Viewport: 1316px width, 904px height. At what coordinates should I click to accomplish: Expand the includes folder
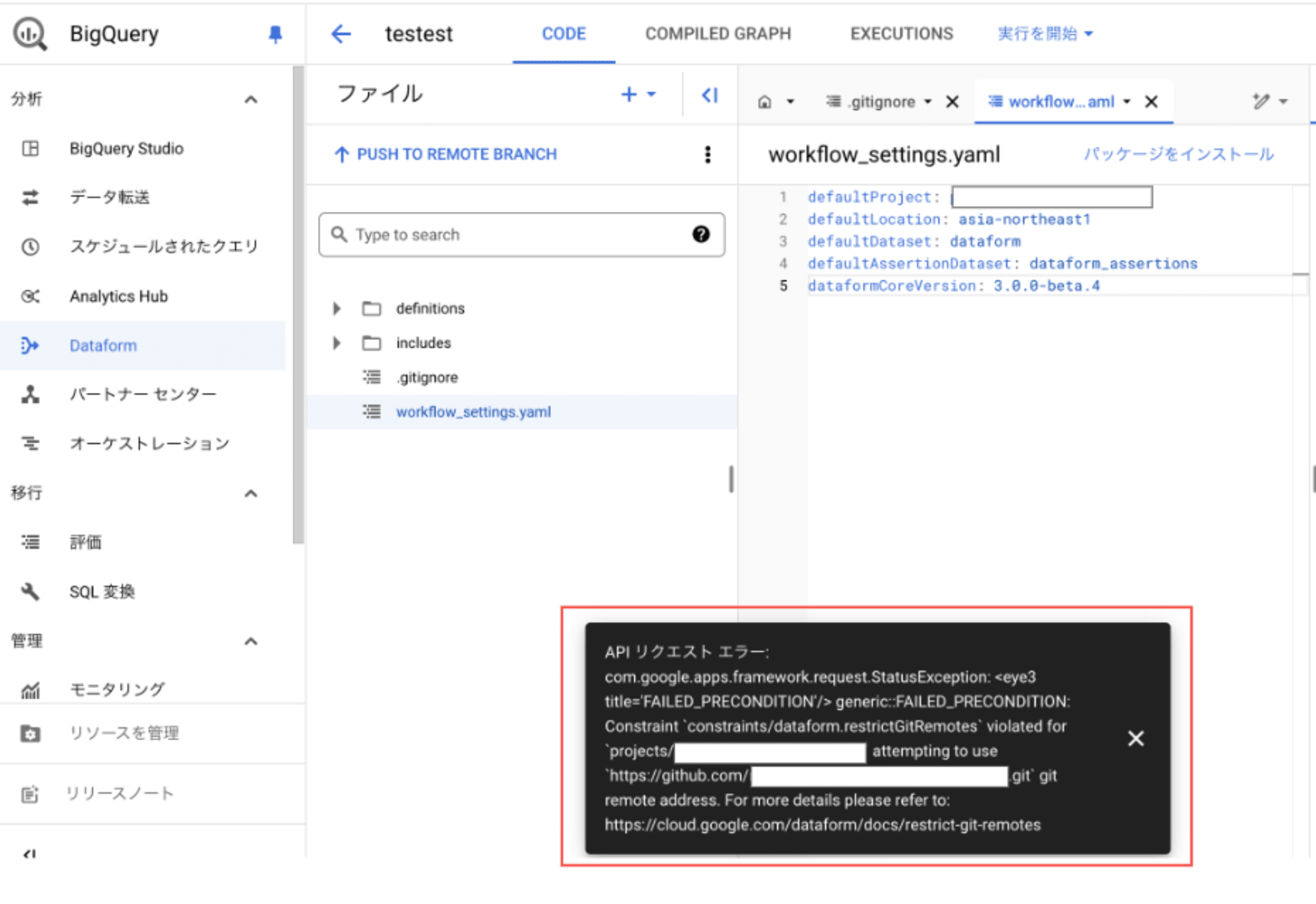(x=337, y=343)
